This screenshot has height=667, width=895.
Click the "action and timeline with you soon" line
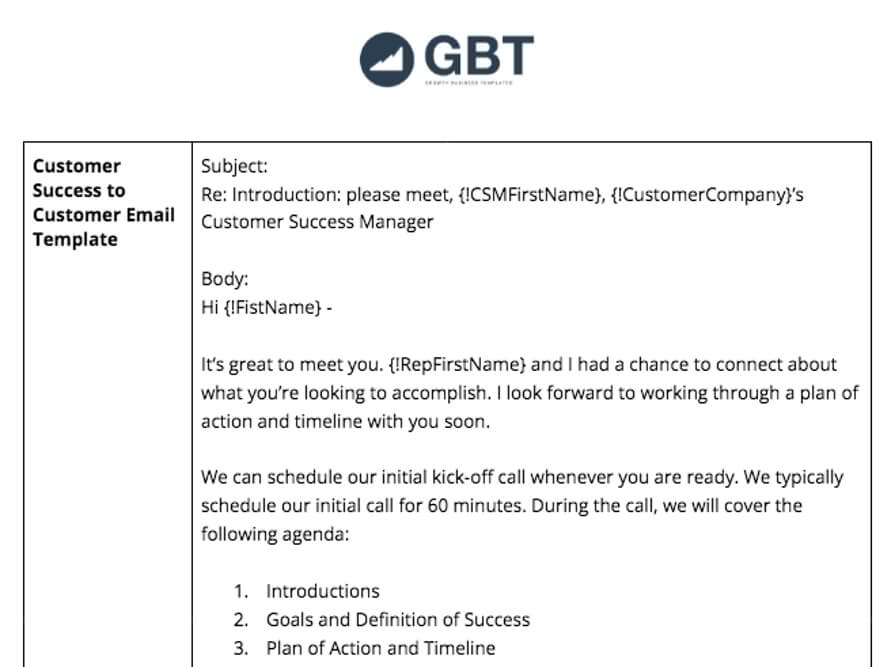(345, 421)
